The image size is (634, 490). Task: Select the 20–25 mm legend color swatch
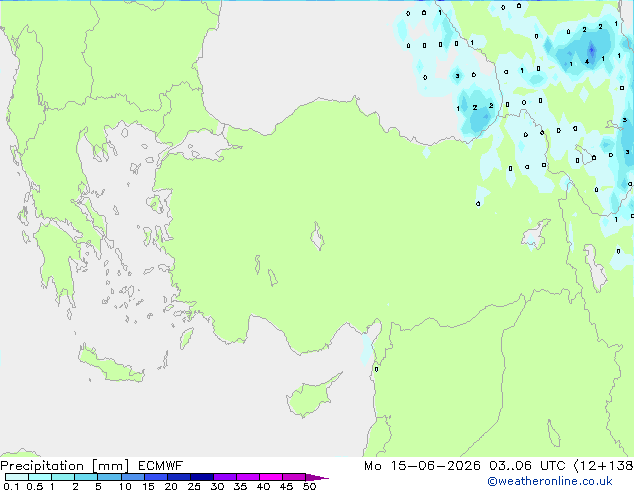pos(179,477)
